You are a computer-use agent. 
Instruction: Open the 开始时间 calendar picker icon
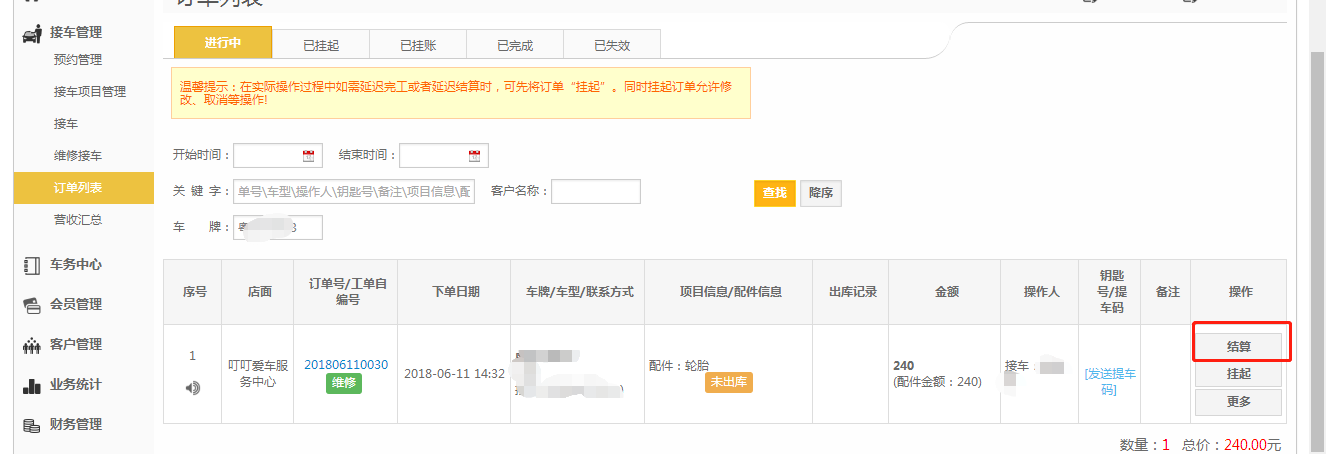click(x=308, y=156)
